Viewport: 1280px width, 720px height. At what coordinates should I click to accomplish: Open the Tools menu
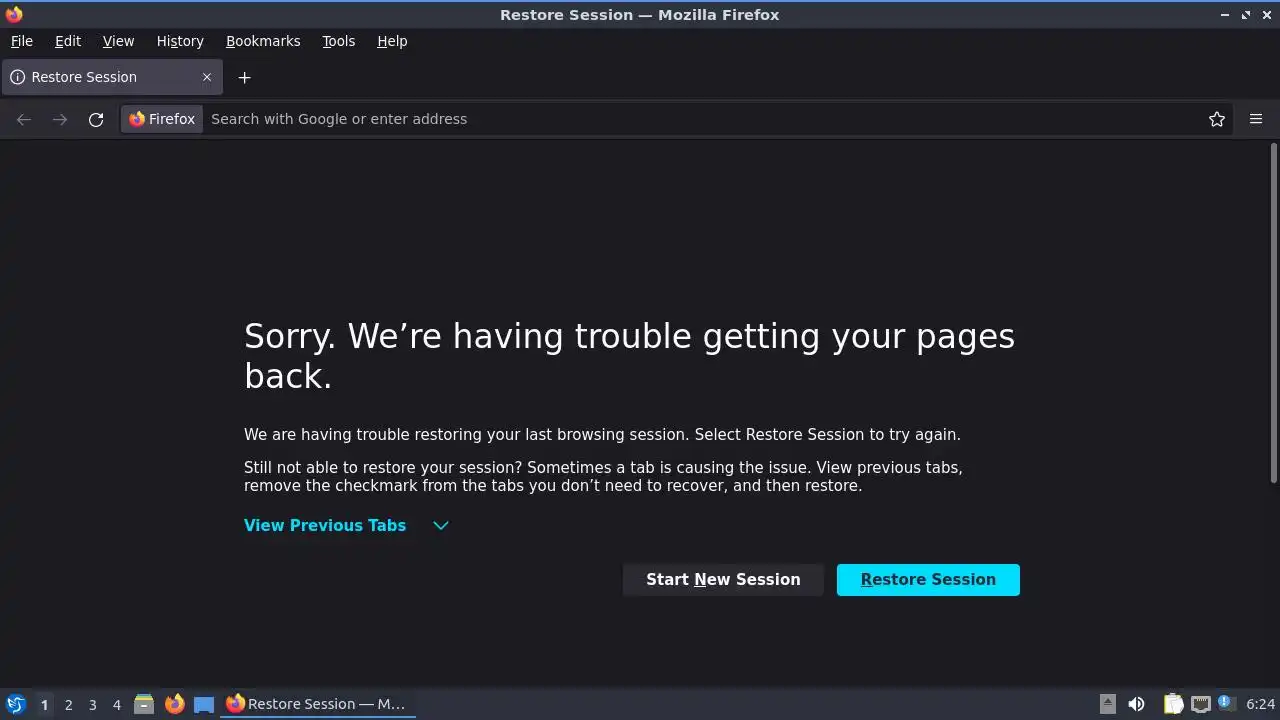[338, 41]
